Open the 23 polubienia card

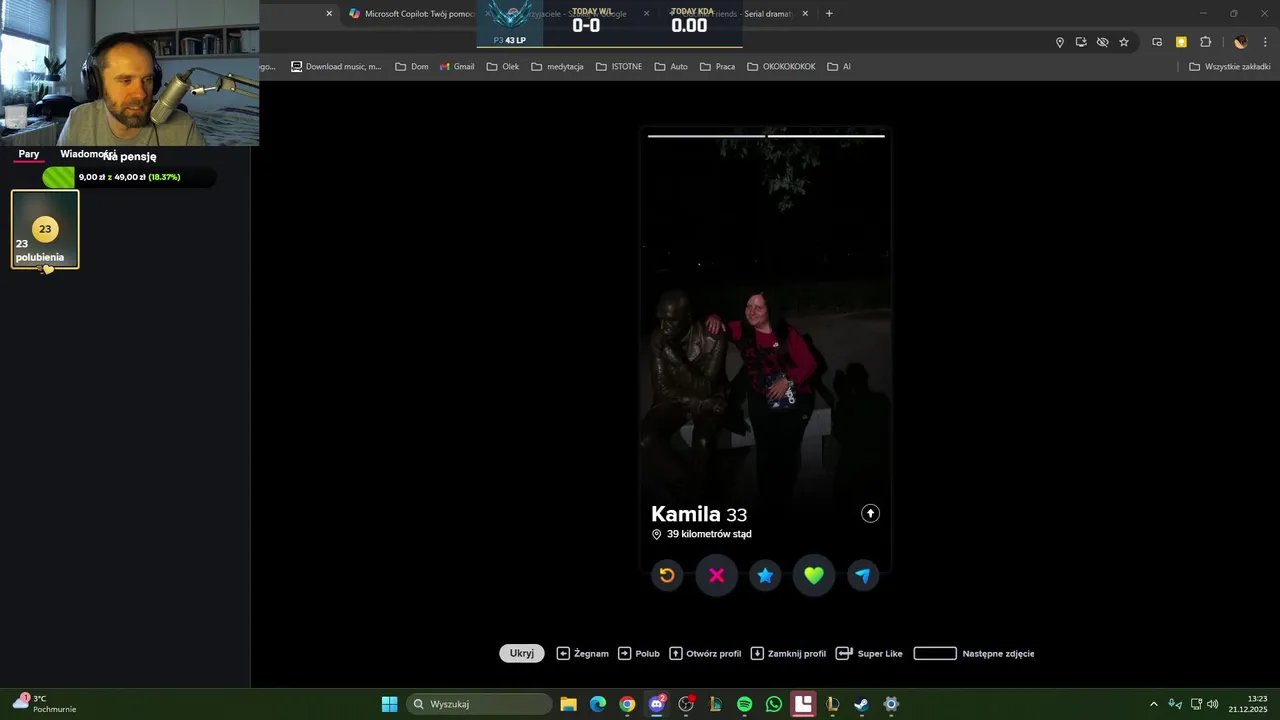[x=45, y=229]
